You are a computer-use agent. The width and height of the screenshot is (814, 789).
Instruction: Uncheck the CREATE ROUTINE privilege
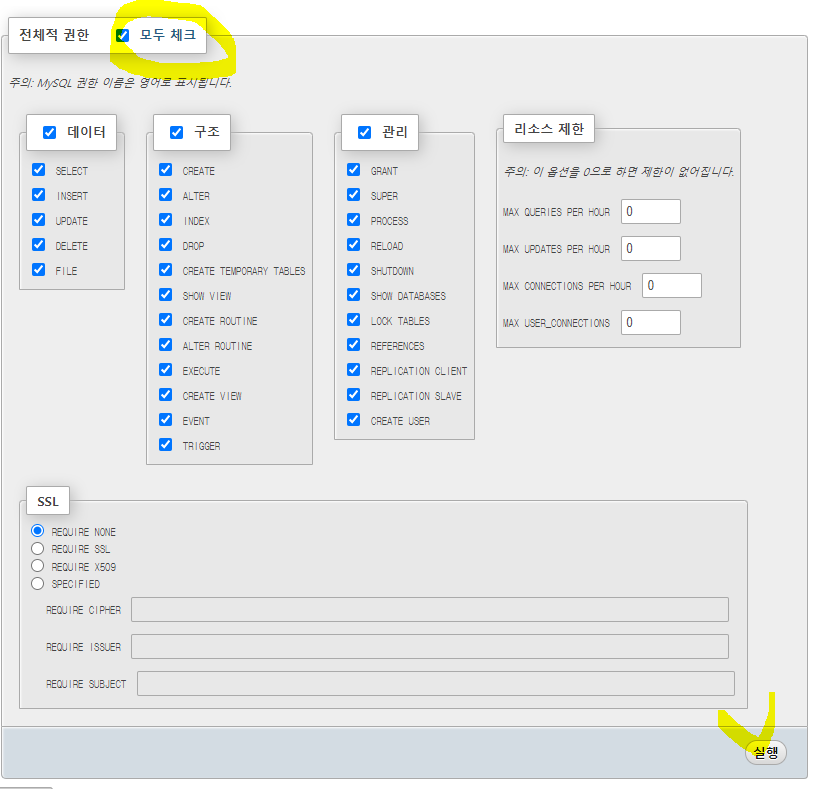(x=166, y=319)
